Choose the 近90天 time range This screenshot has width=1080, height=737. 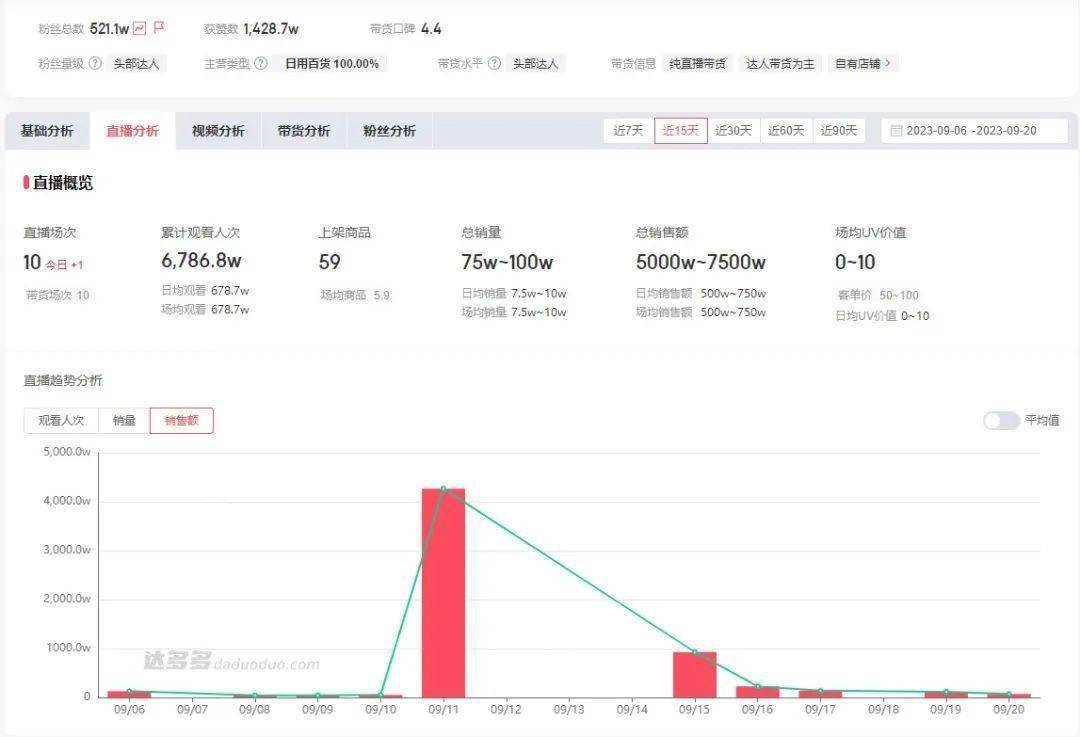839,131
